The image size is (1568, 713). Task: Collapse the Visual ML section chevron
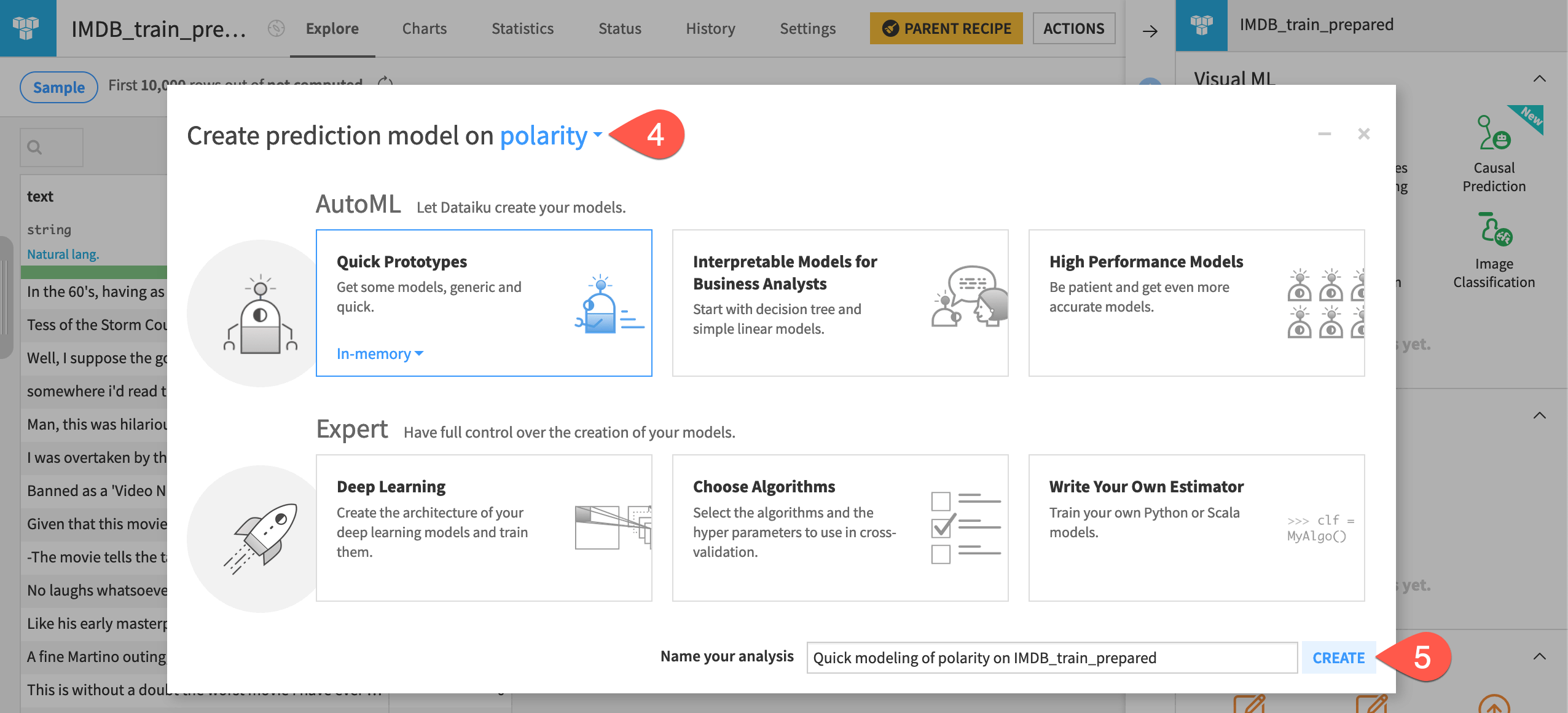tap(1539, 79)
